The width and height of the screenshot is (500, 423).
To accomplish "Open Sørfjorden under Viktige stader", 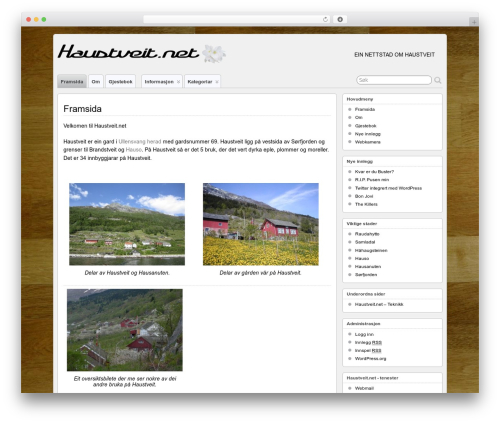I will coord(366,275).
